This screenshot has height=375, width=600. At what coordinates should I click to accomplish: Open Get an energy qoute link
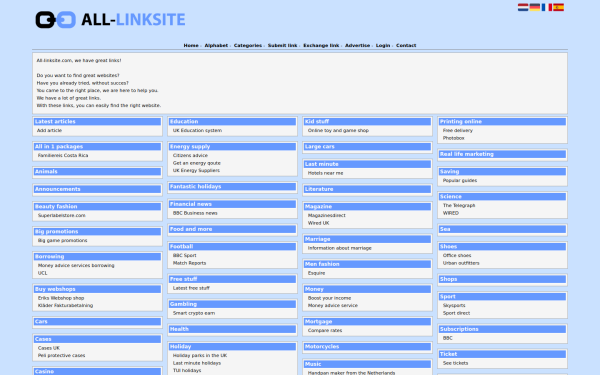pyautogui.click(x=197, y=163)
